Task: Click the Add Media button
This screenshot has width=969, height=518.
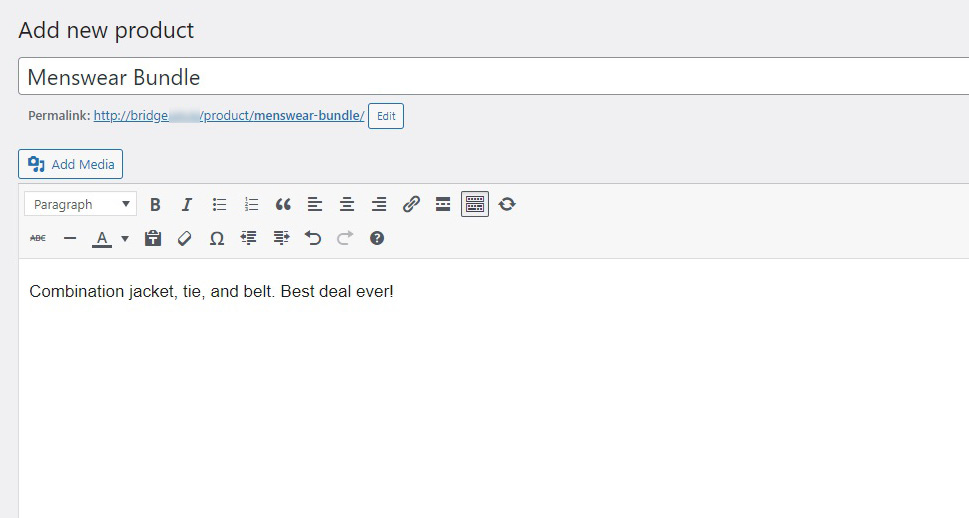Action: (x=70, y=164)
